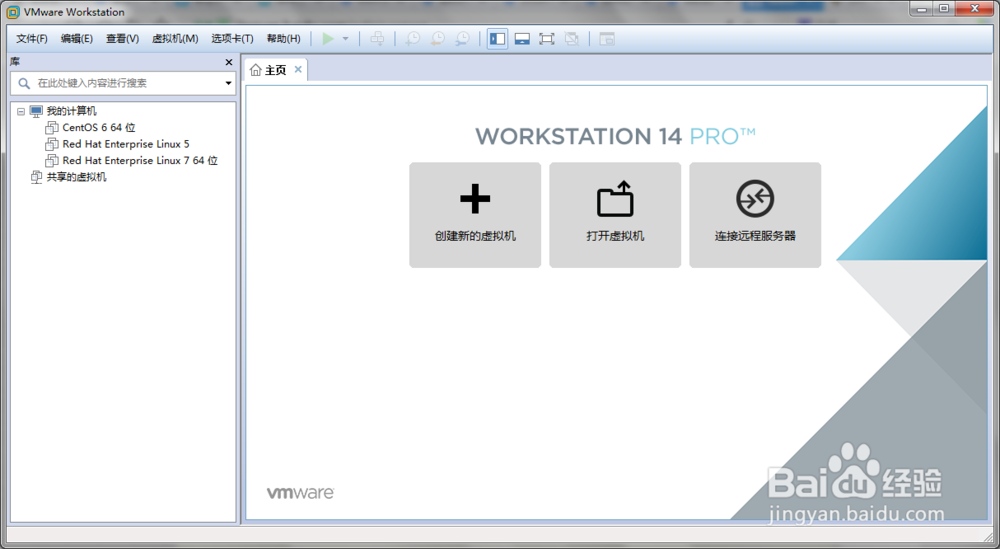Click the VM icon beside CentOS 6
Viewport: 1000px width, 549px height.
click(x=52, y=128)
